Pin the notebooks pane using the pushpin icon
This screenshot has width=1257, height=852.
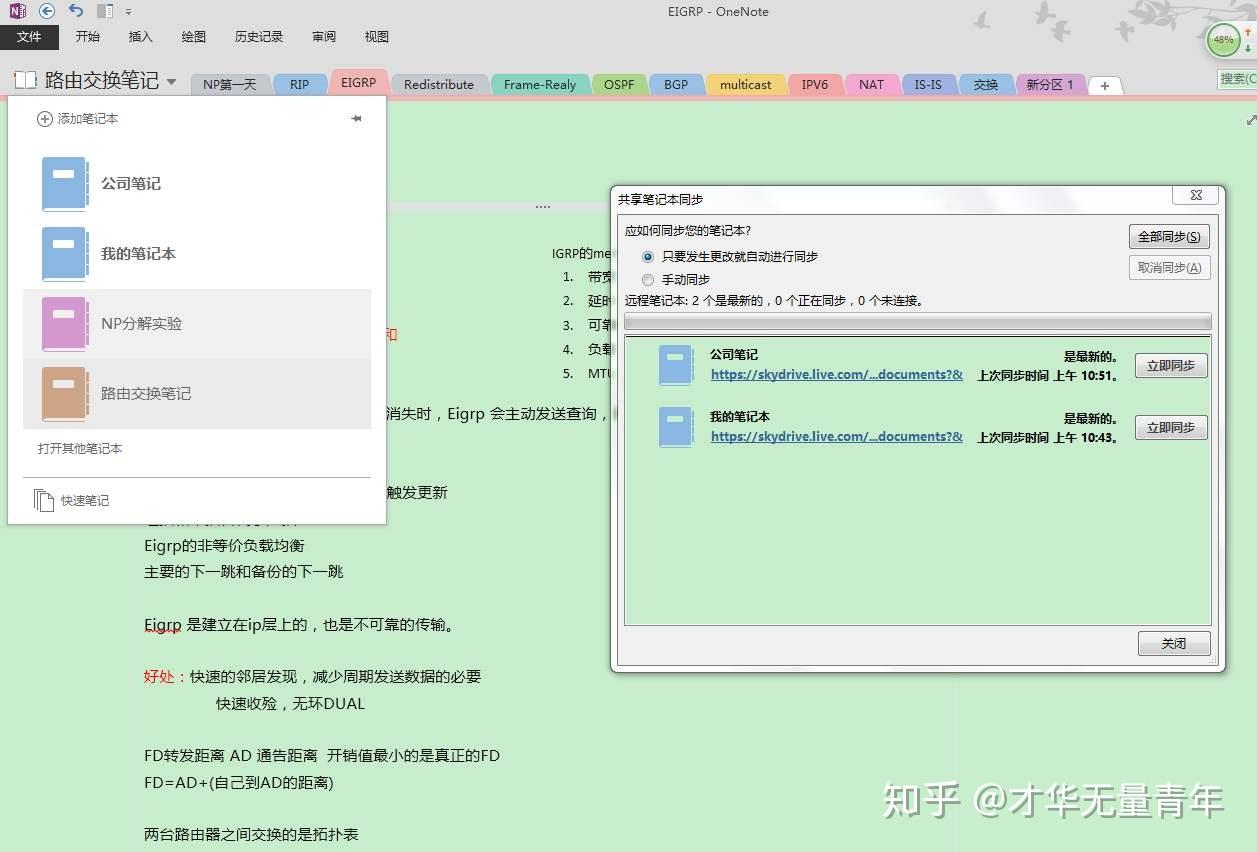click(x=355, y=118)
